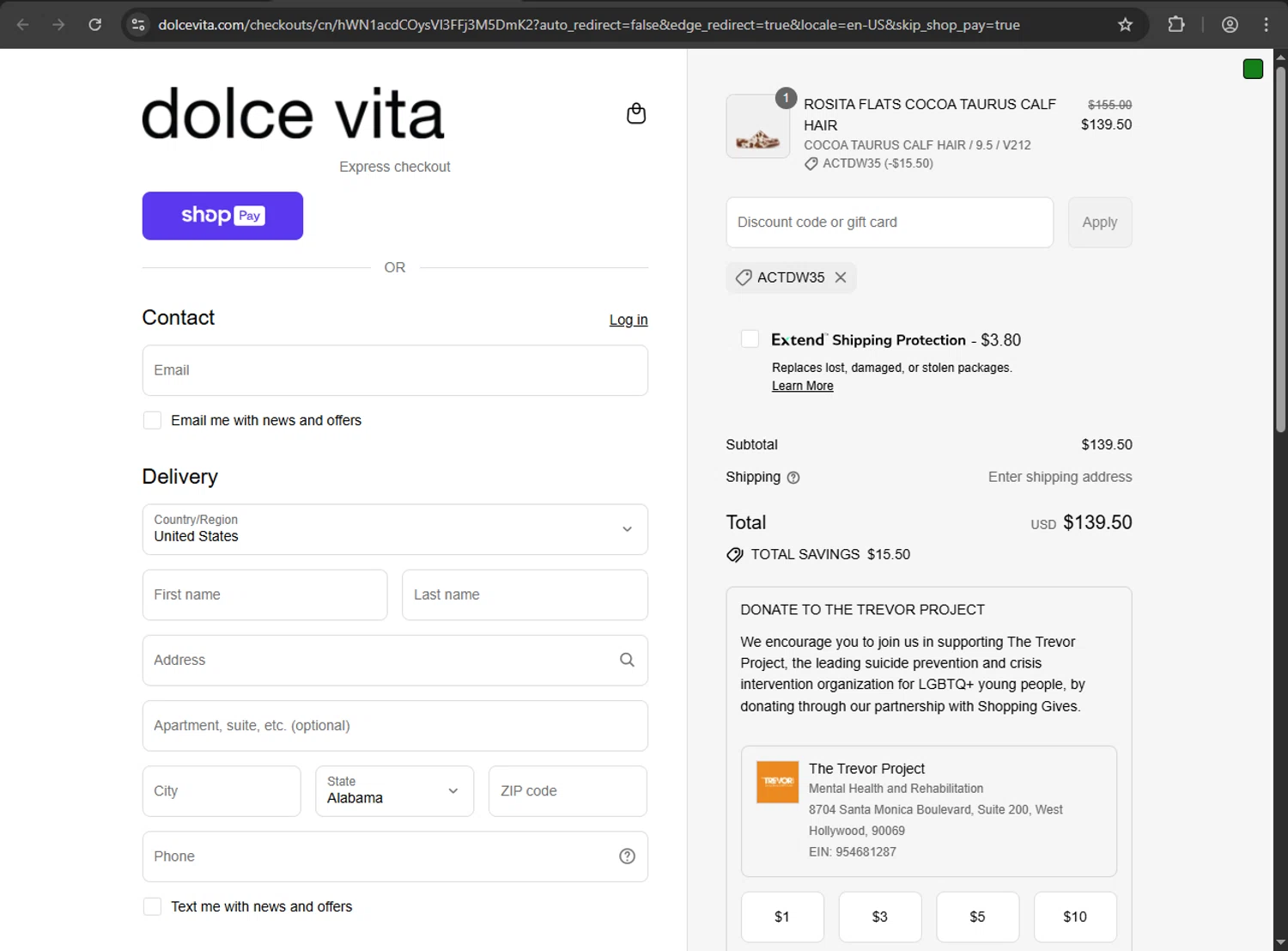The height and width of the screenshot is (951, 1288).
Task: Click the TOTAL SAVINGS $15.50 text
Action: [x=830, y=555]
